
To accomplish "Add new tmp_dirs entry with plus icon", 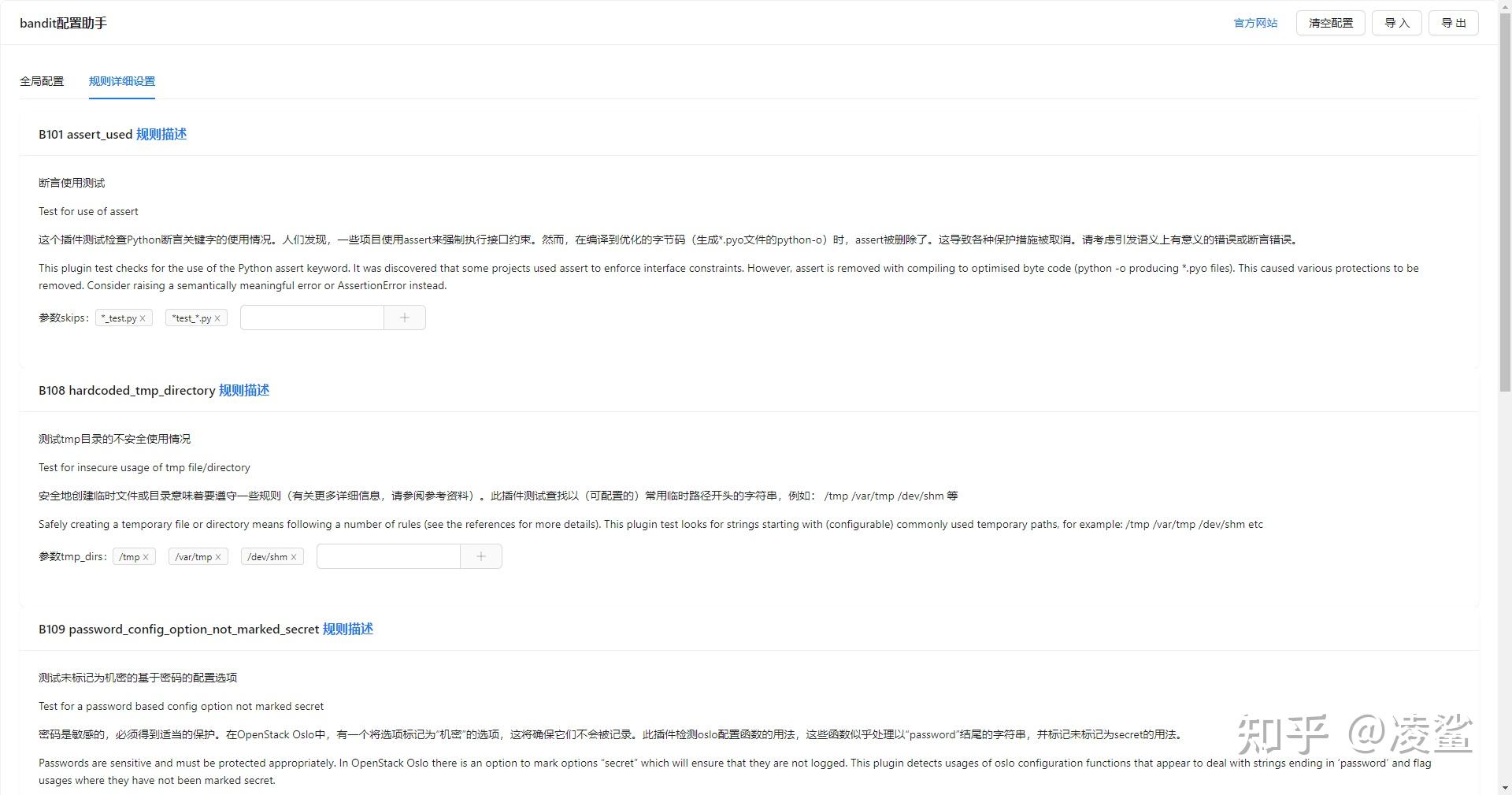I will pyautogui.click(x=481, y=556).
